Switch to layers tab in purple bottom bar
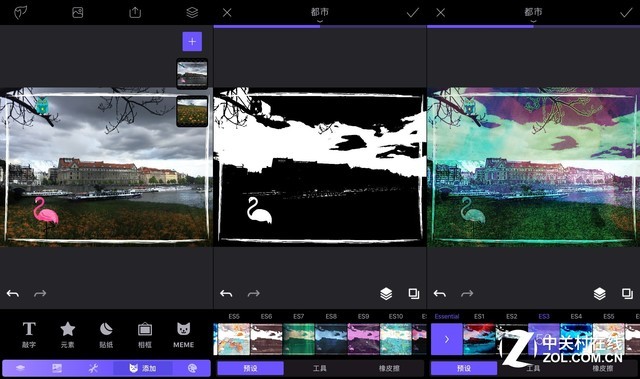This screenshot has height=379, width=640. click(20, 368)
